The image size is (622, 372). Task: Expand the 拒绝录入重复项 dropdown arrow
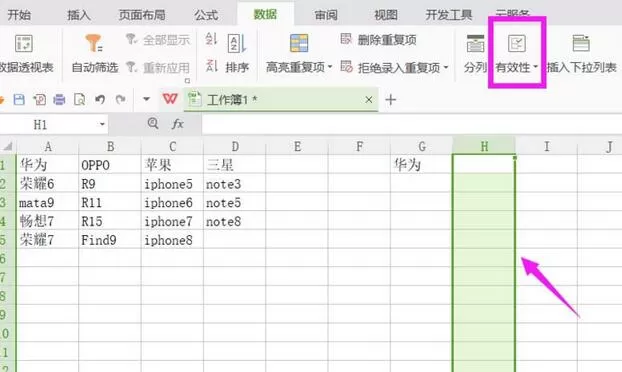pos(446,67)
